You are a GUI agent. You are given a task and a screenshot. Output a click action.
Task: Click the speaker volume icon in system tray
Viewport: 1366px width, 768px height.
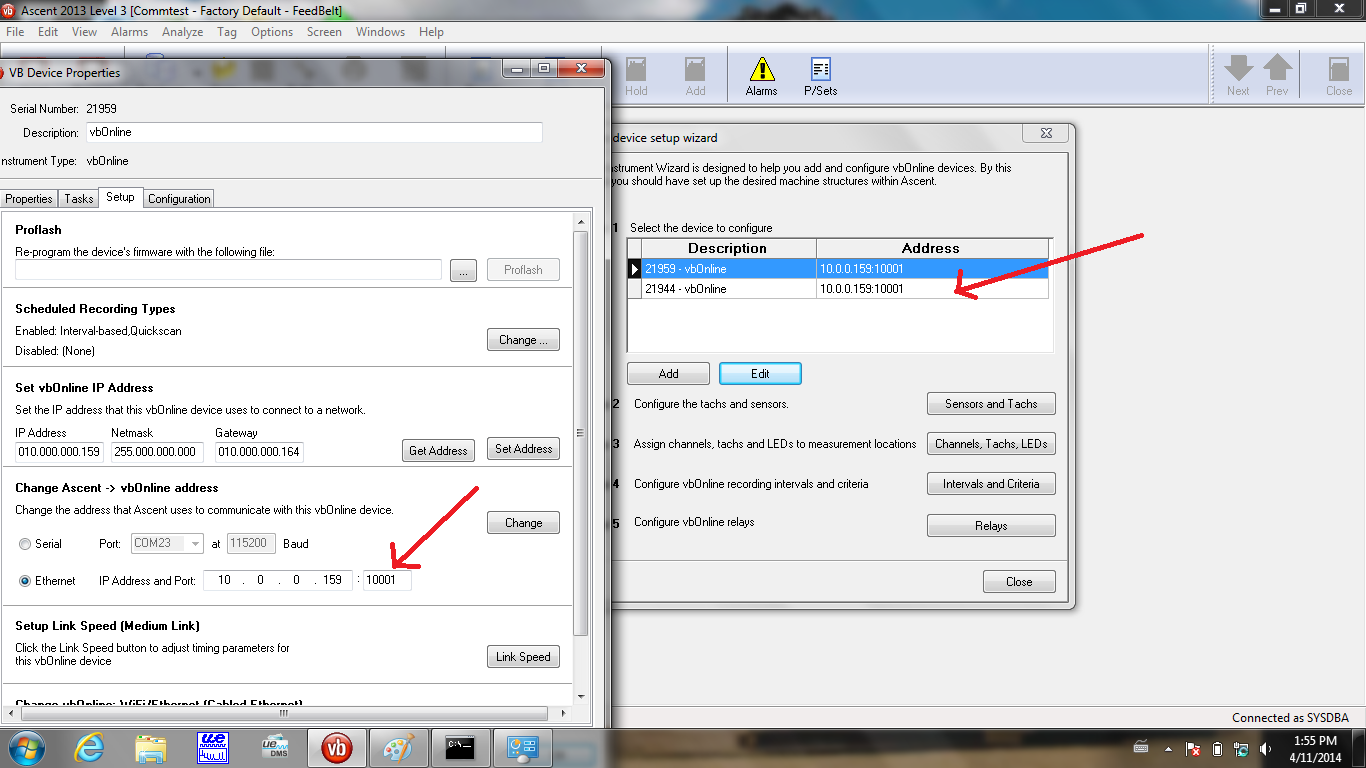pyautogui.click(x=1264, y=747)
